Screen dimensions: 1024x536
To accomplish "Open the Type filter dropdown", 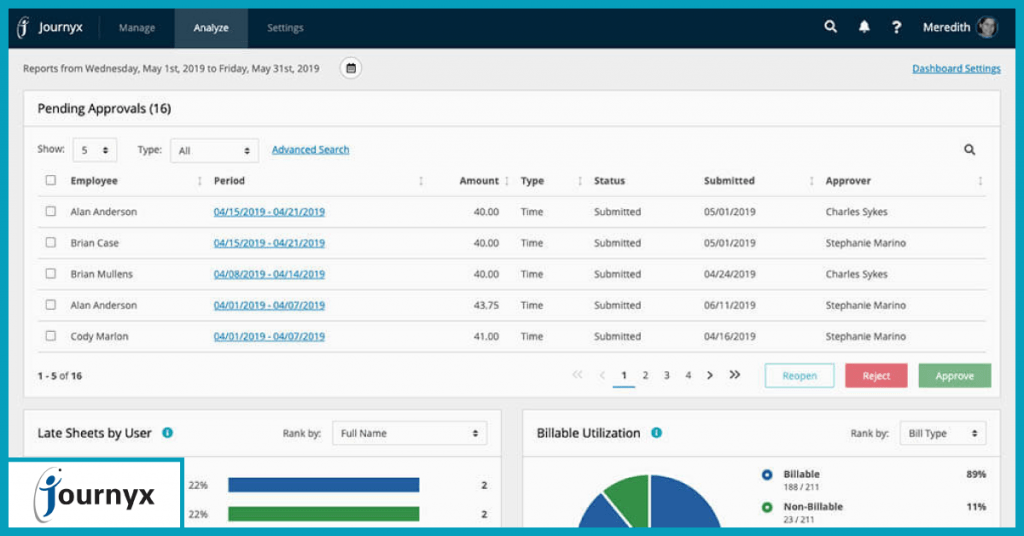I will click(214, 150).
